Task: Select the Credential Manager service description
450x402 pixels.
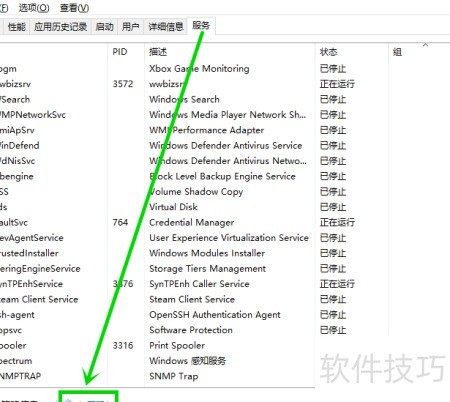Action: point(191,222)
